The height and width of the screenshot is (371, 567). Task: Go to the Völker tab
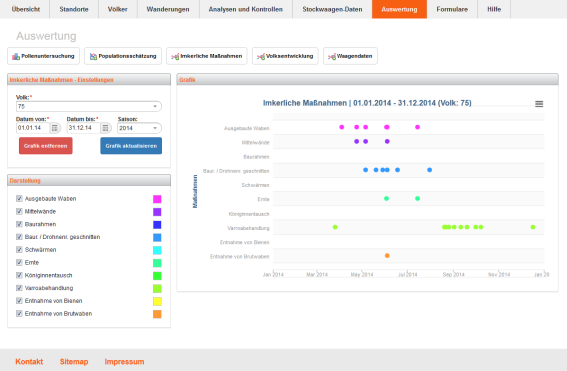[118, 9]
